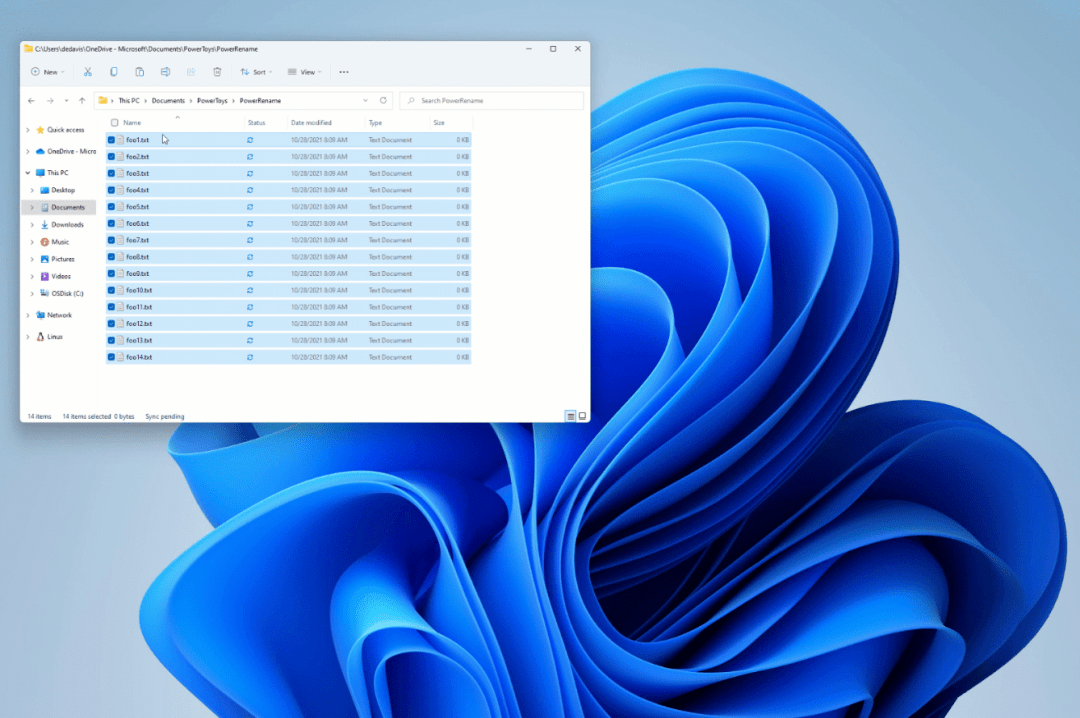
Task: Toggle the select-all checkbox beside Name header
Action: [114, 123]
